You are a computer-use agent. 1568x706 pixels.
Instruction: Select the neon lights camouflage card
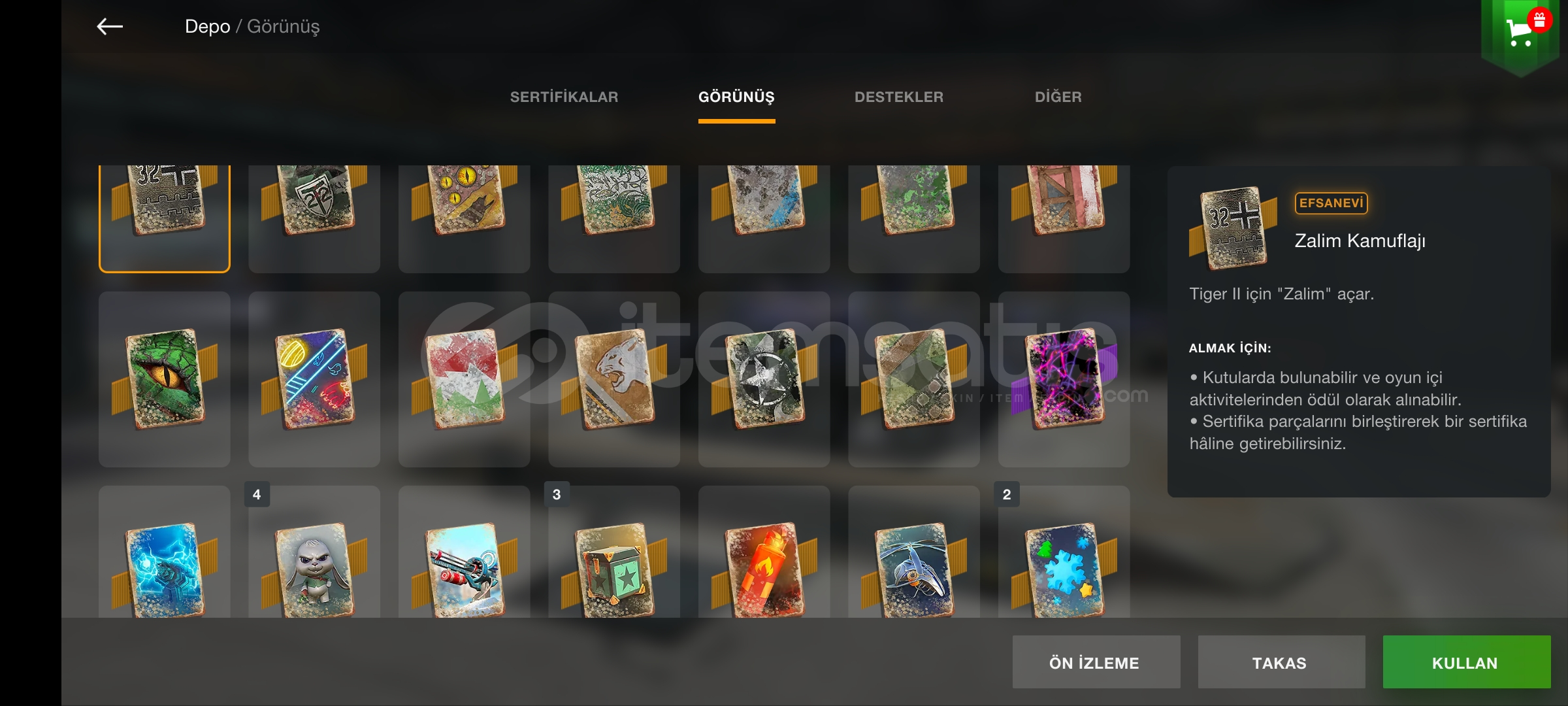[x=314, y=379]
